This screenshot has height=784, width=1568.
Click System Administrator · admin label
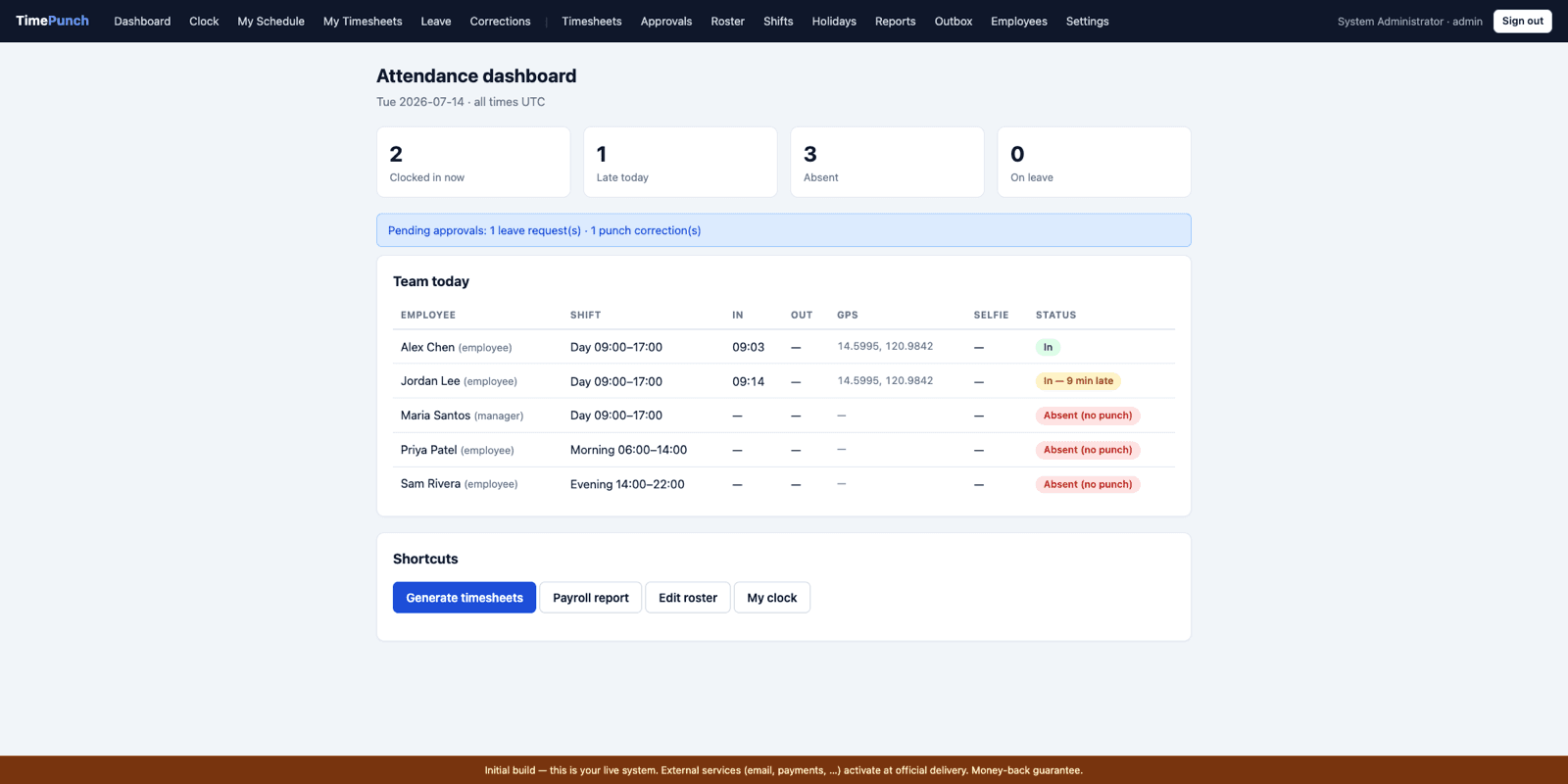coord(1409,22)
